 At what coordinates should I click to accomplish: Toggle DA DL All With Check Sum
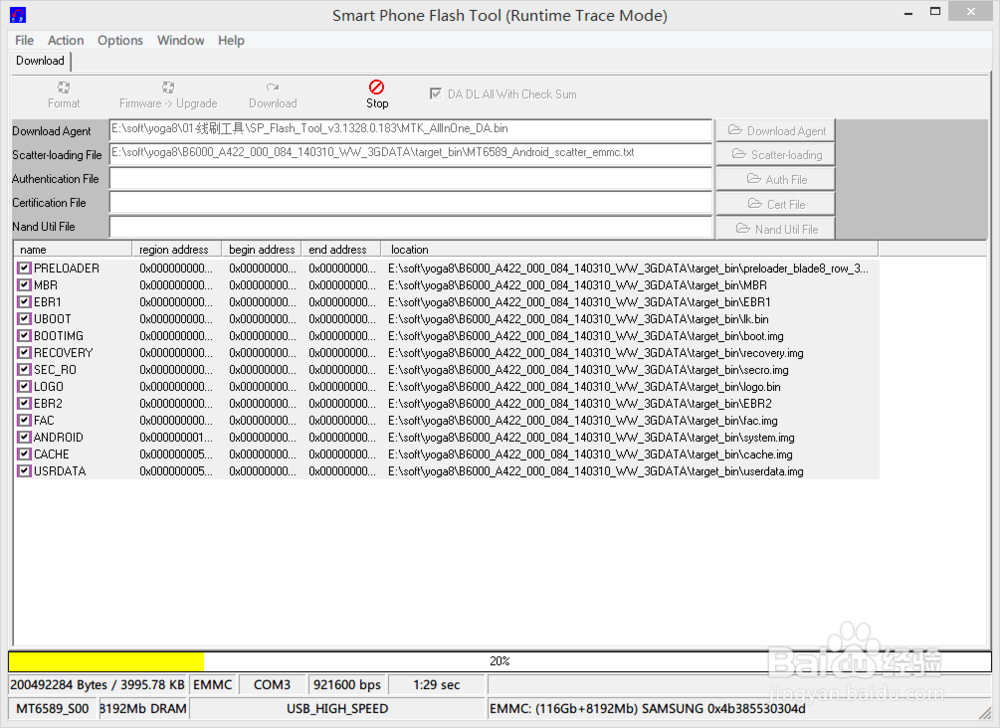[436, 94]
